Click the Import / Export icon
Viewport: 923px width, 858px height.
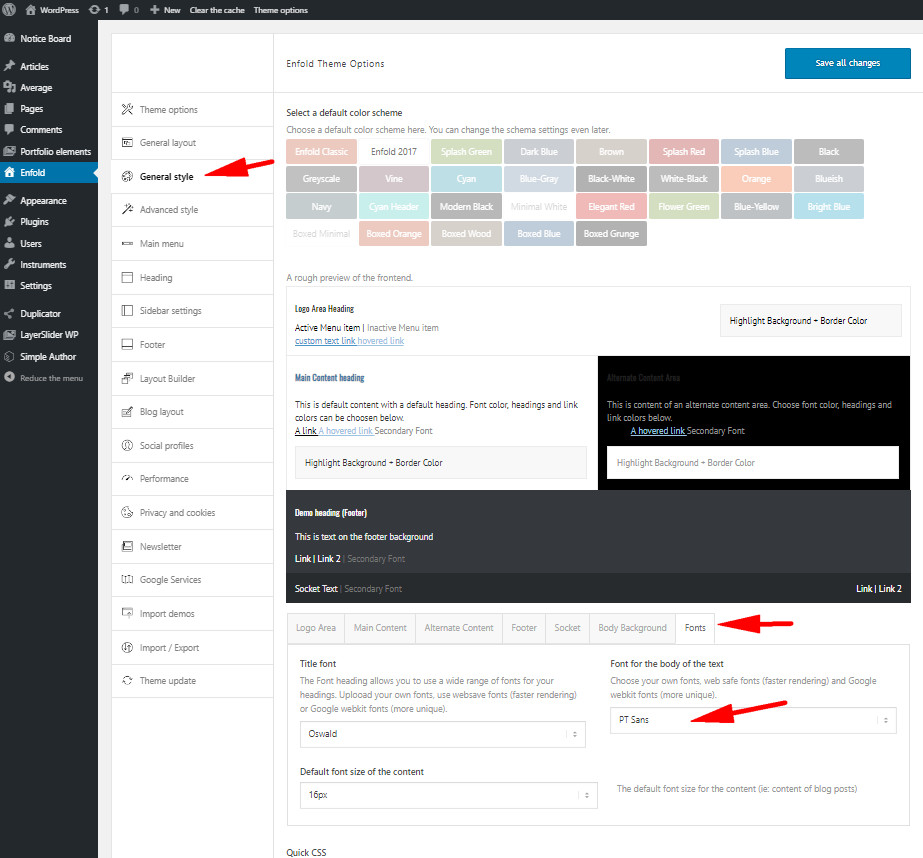pos(127,647)
